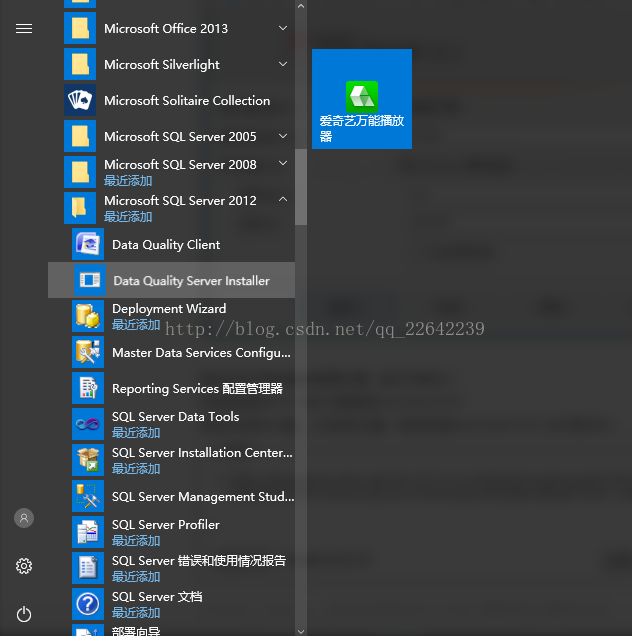632x636 pixels.
Task: Expand the Microsoft Silverlight folder chevron
Action: pyautogui.click(x=283, y=65)
